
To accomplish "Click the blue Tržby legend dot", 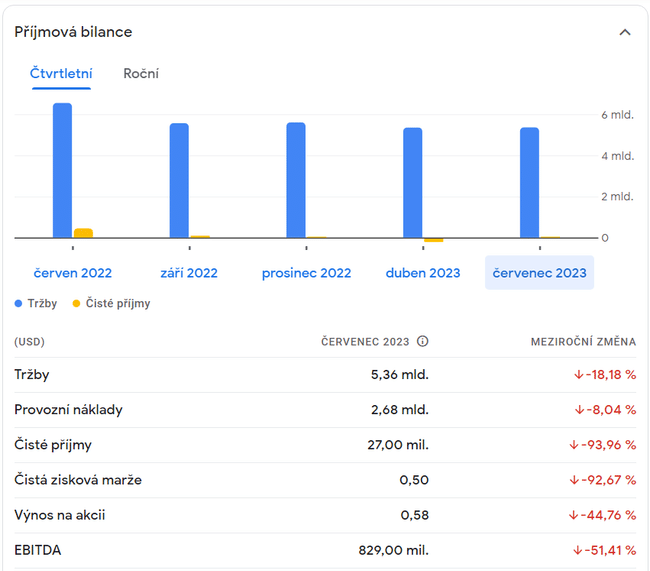I will point(19,303).
